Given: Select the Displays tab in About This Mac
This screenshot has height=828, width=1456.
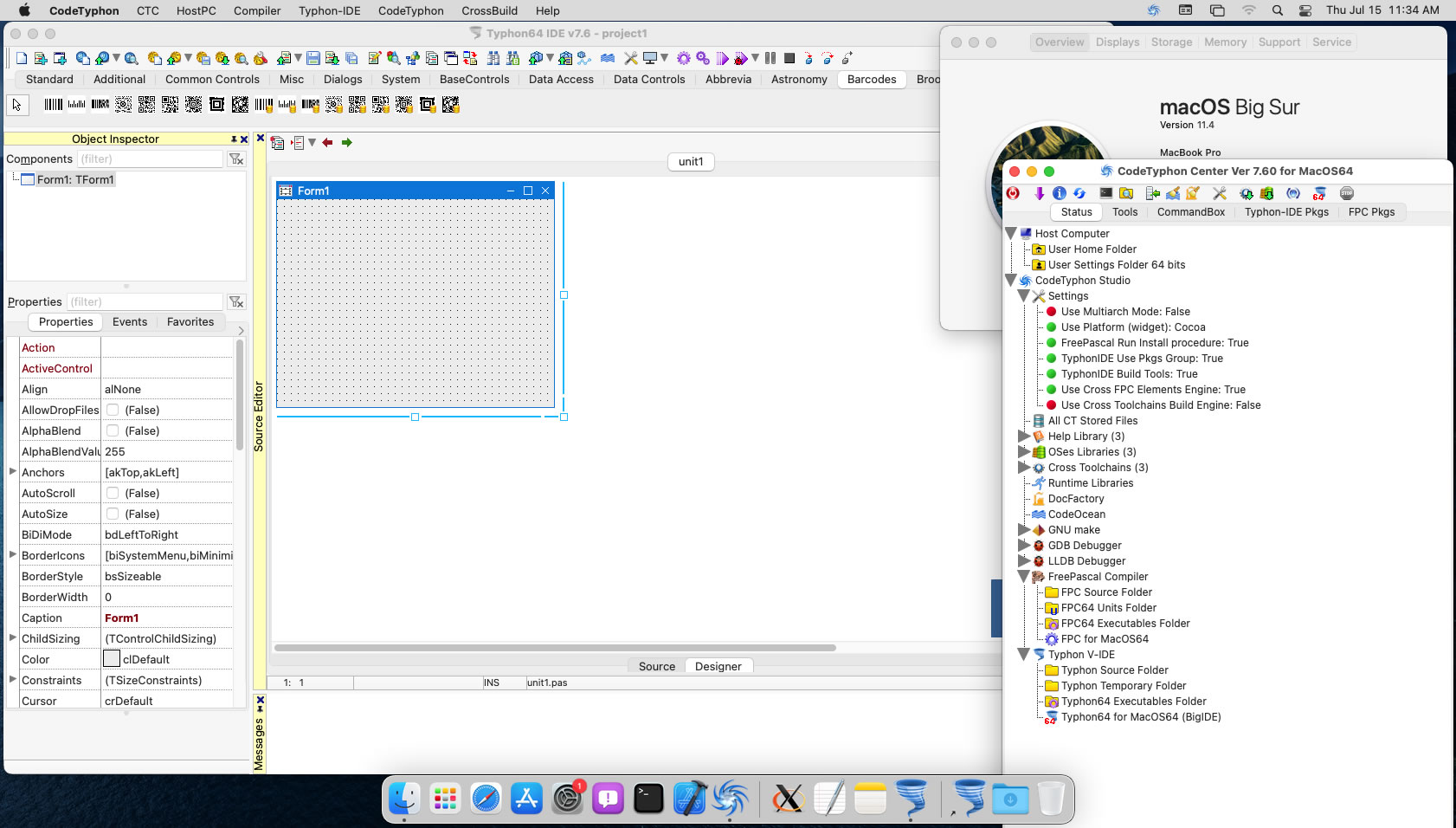Looking at the screenshot, I should (x=1118, y=42).
